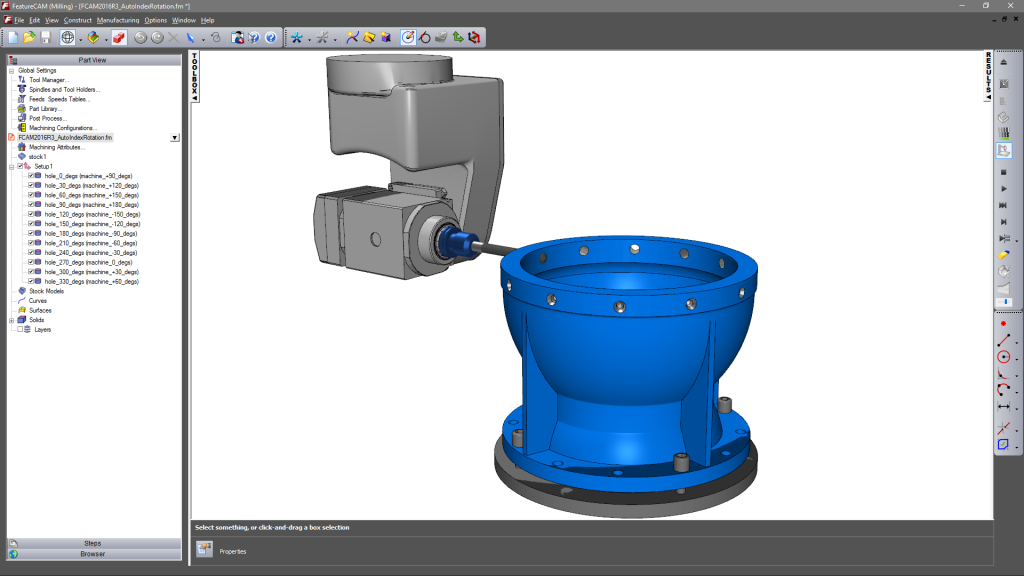
Task: Select the circle drawing tool
Action: [x=1003, y=357]
